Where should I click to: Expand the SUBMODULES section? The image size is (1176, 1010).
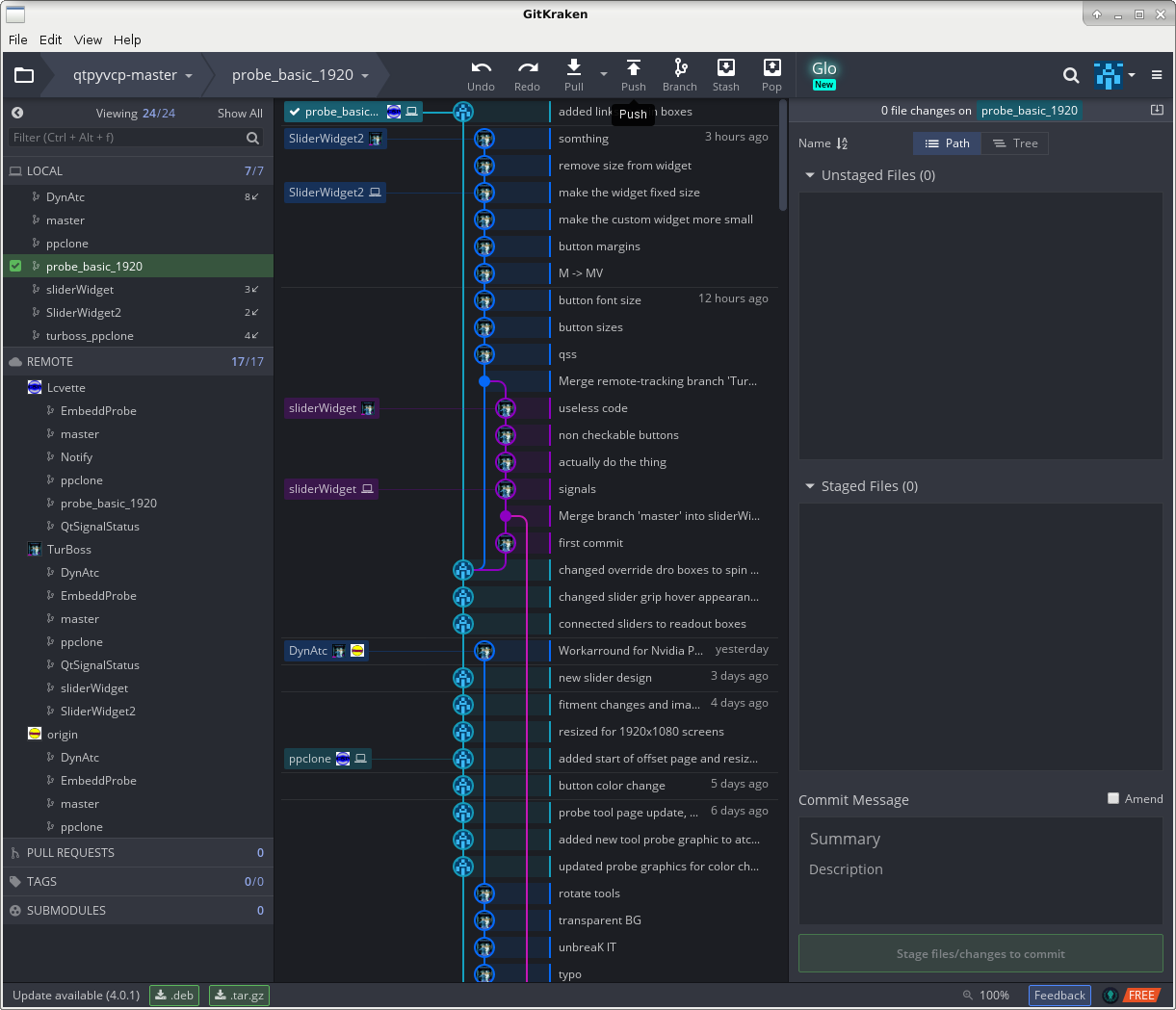[x=139, y=911]
